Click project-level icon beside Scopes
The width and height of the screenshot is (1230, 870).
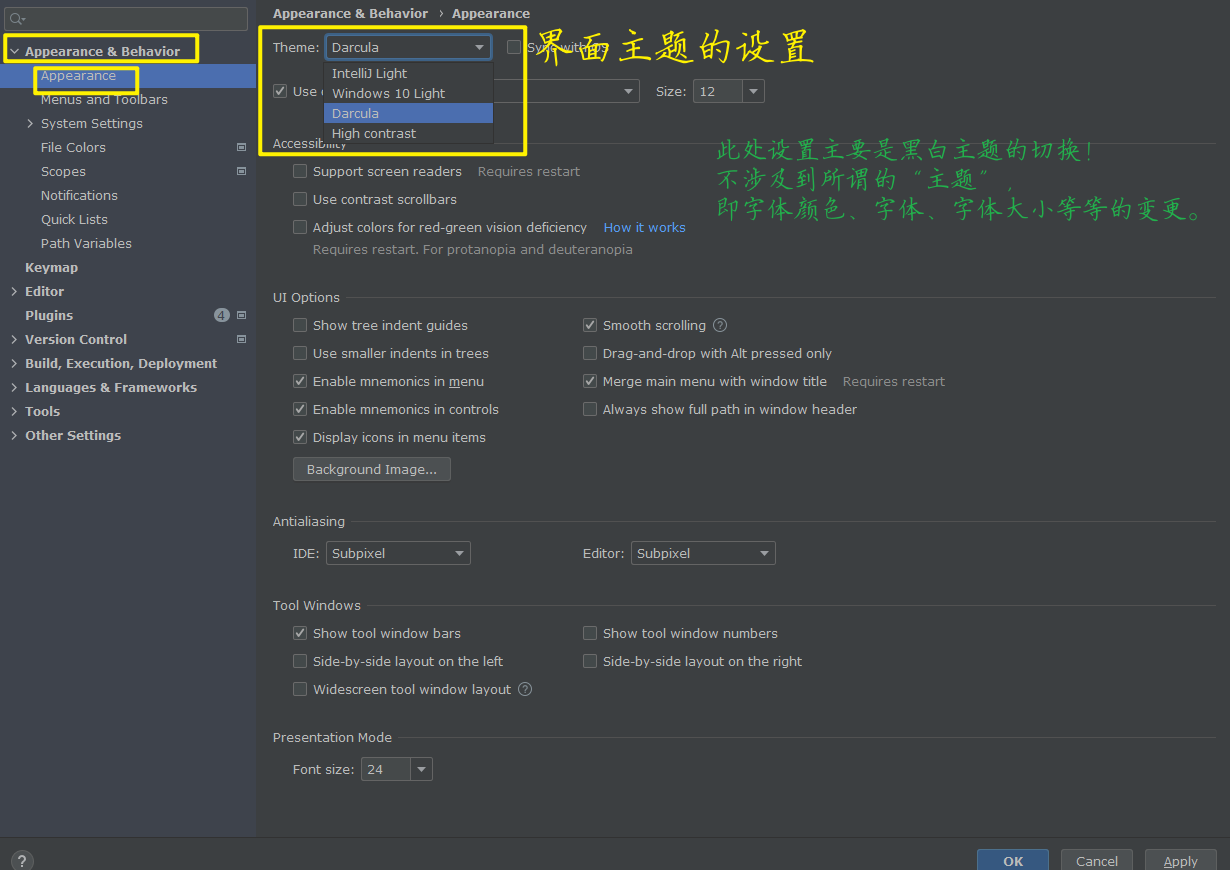pyautogui.click(x=241, y=171)
